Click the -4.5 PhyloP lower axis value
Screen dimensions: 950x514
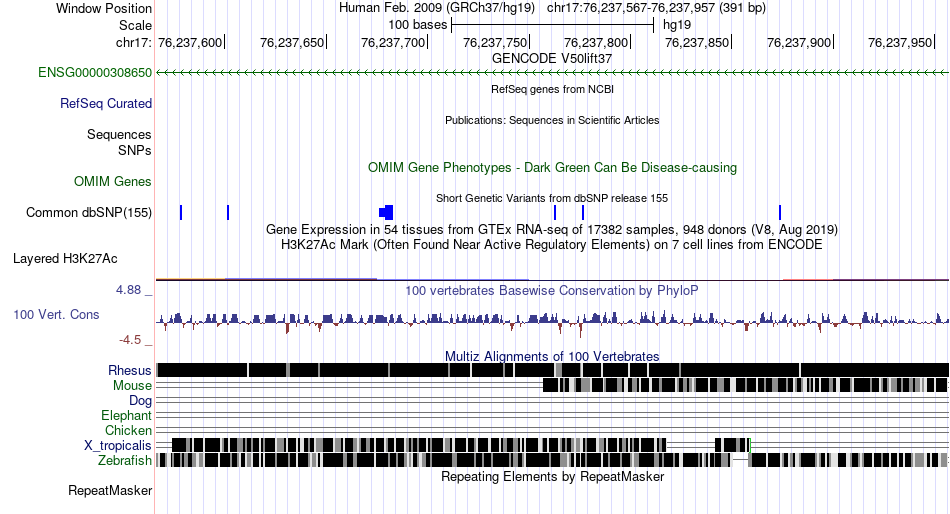[x=130, y=340]
